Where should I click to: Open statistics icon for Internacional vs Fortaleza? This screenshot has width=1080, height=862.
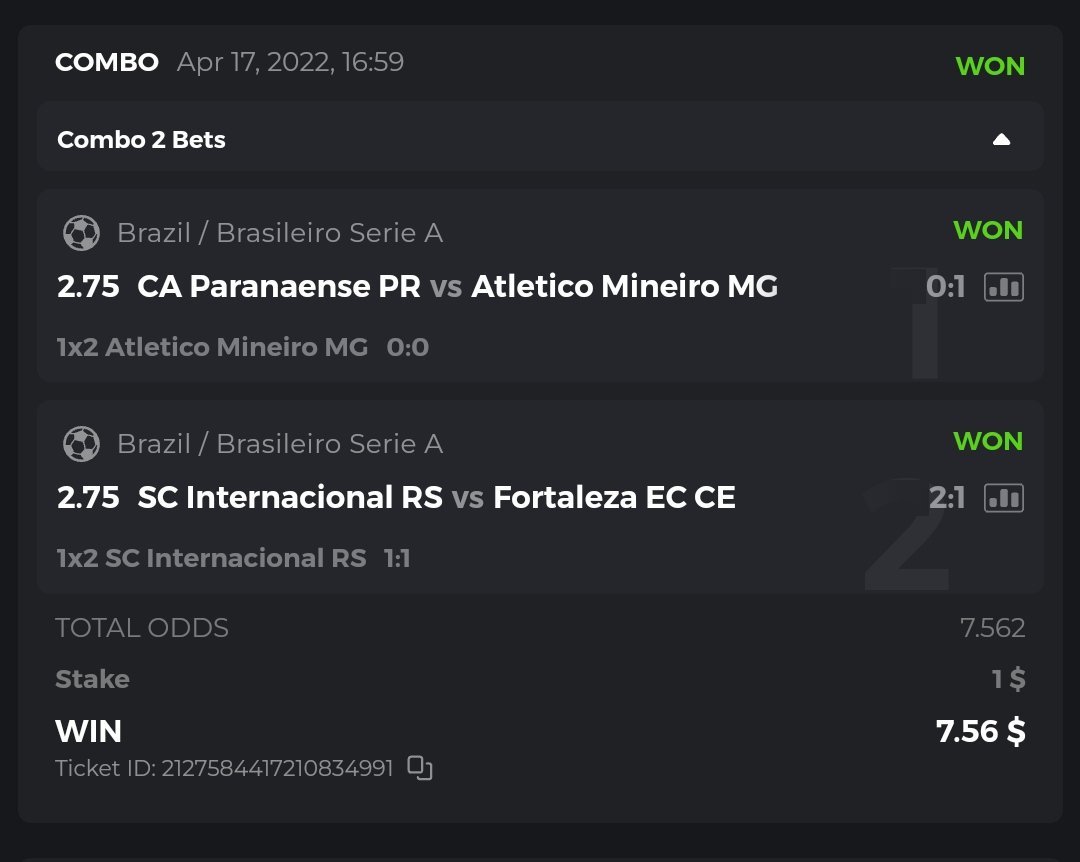coord(1003,497)
